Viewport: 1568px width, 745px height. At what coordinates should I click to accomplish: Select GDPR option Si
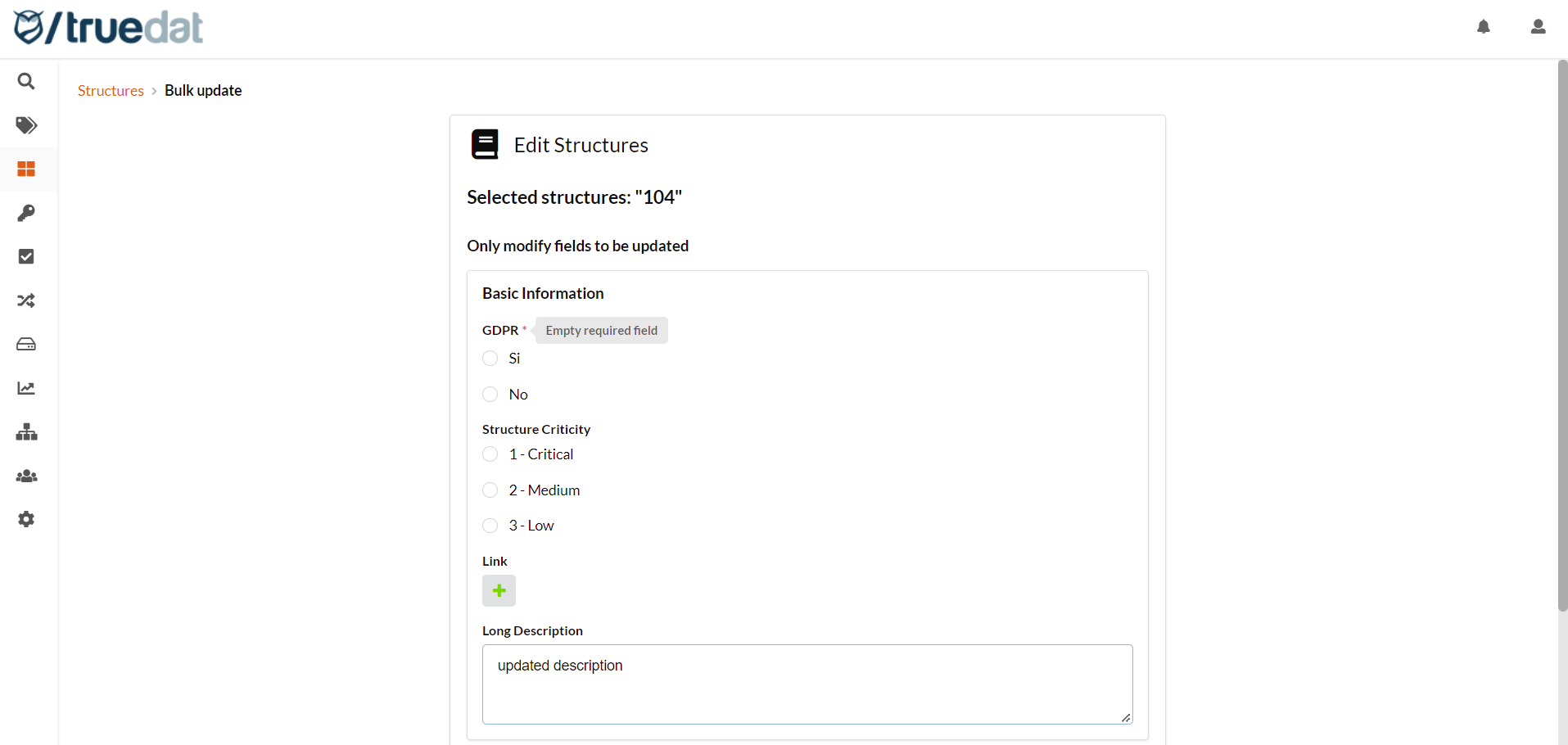click(490, 359)
